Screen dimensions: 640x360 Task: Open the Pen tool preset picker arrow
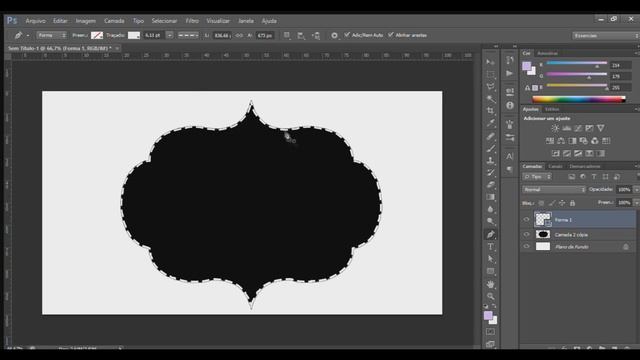coord(28,36)
